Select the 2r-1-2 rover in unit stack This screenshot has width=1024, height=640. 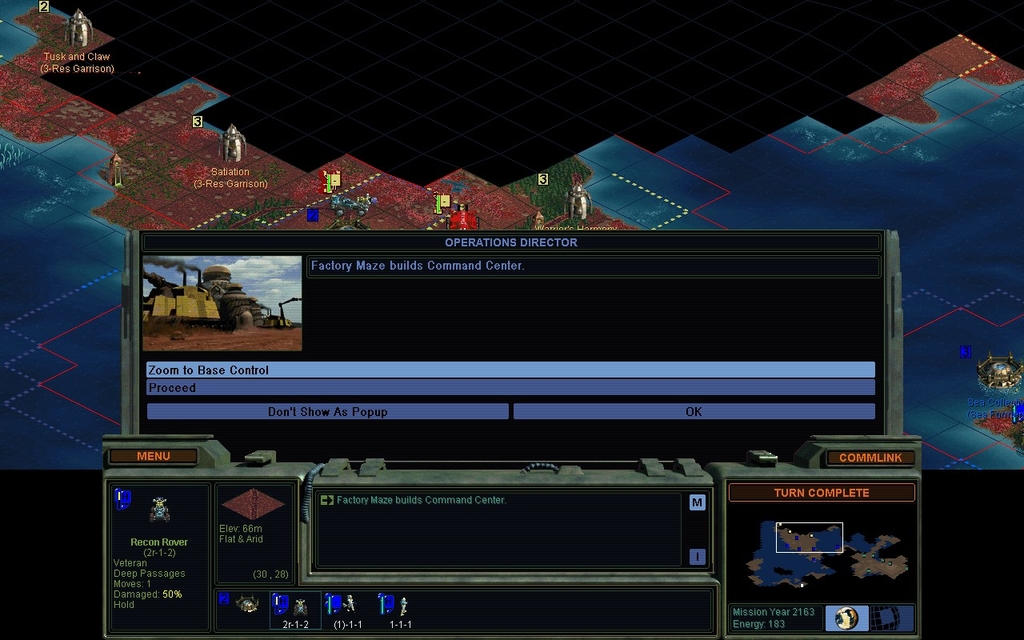click(x=296, y=606)
